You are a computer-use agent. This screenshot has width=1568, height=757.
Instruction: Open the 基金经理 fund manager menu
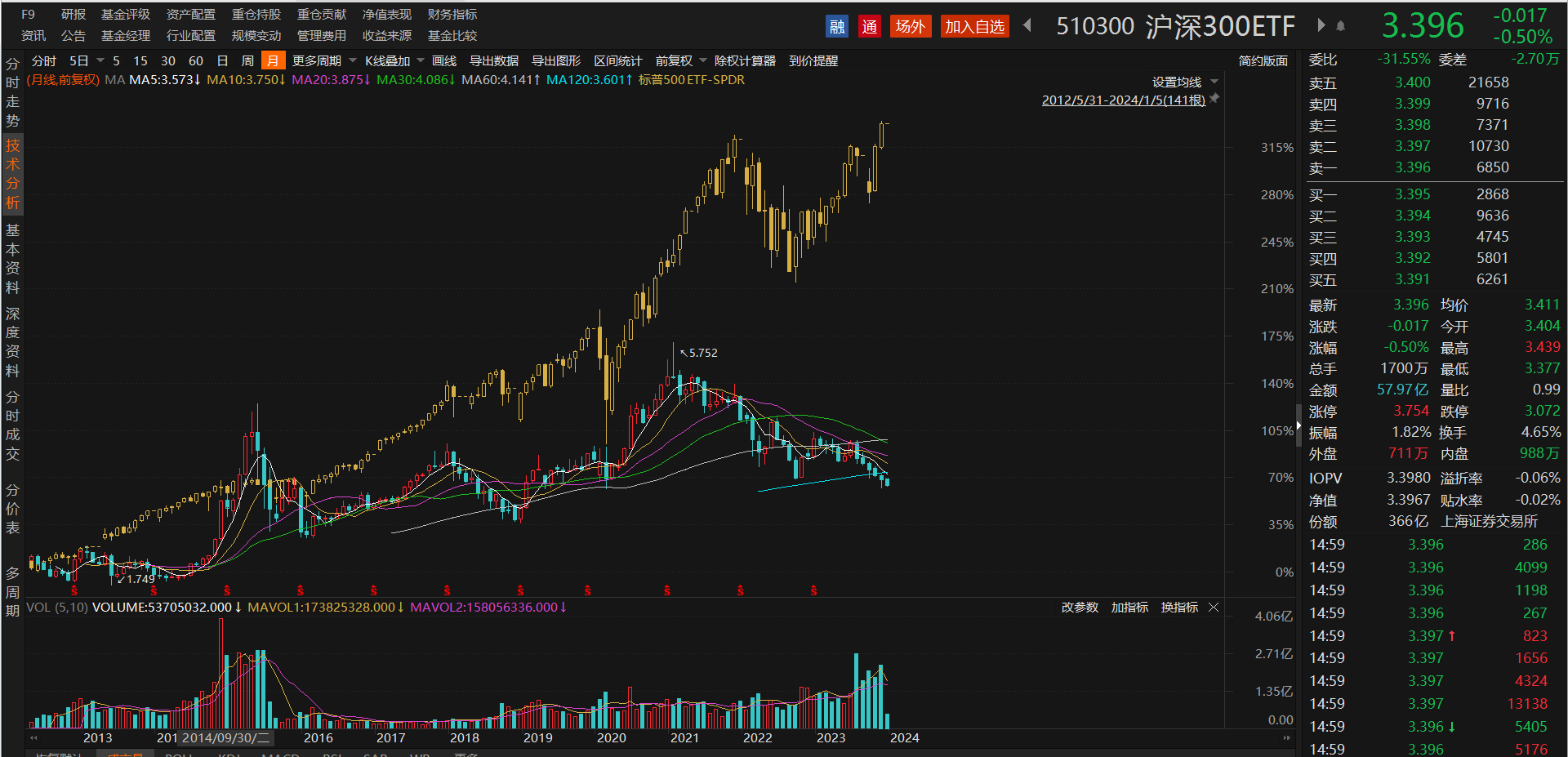click(x=126, y=36)
